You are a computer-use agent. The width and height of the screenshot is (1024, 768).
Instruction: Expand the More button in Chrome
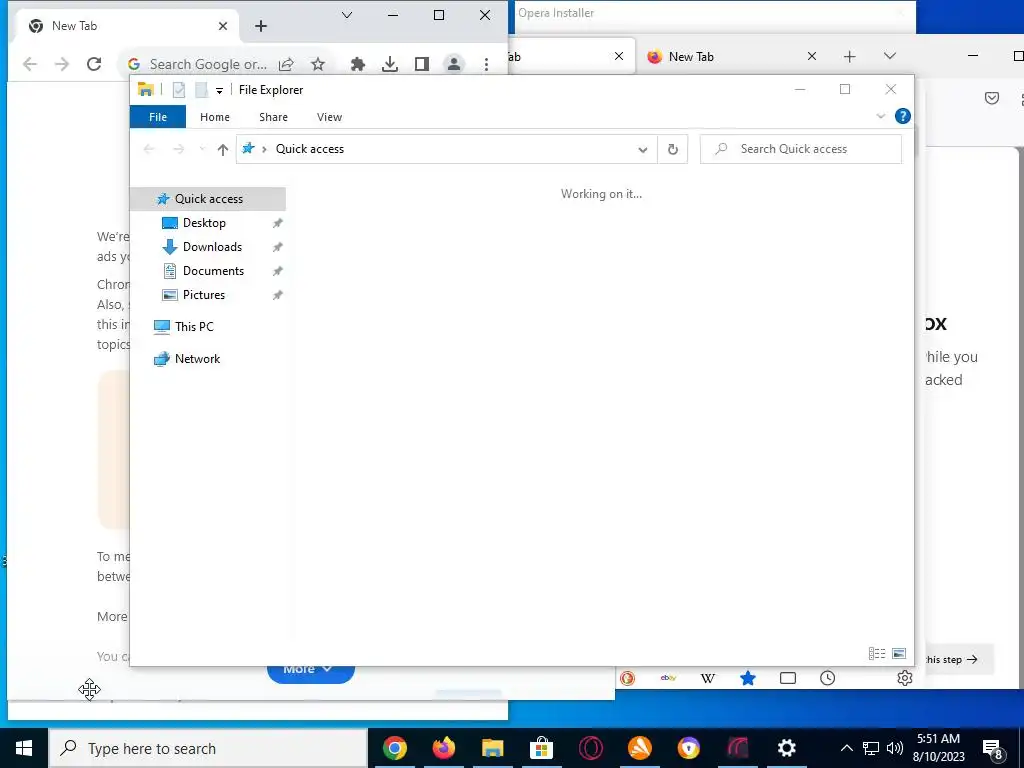coord(311,675)
